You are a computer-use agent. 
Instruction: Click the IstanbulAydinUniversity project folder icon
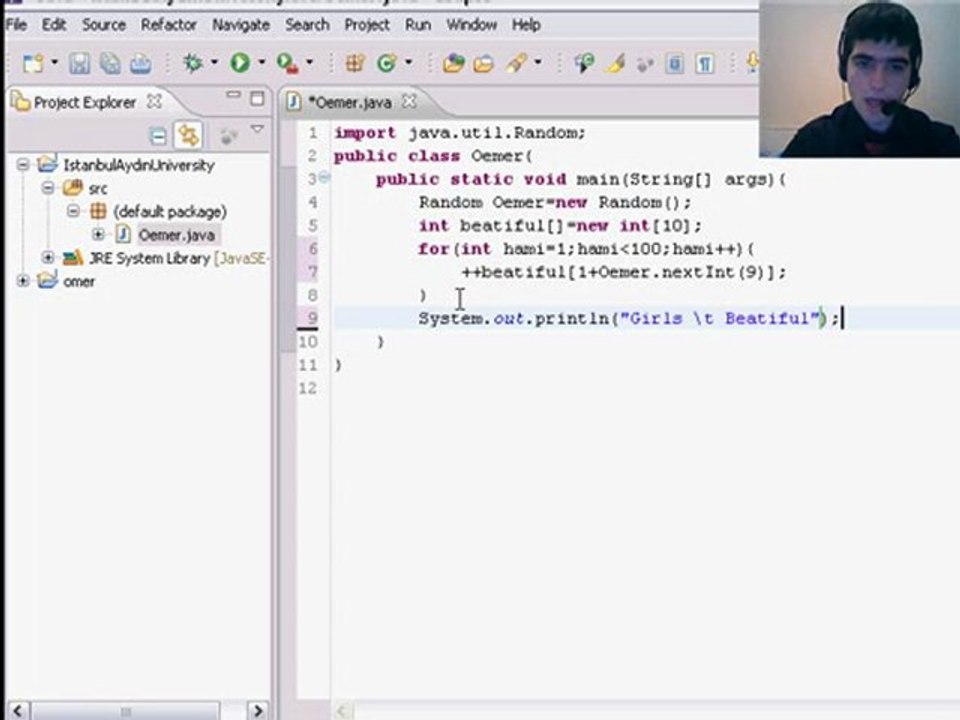47,164
